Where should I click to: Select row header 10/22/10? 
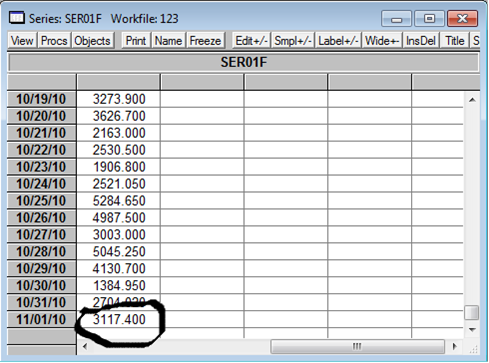[x=42, y=150]
